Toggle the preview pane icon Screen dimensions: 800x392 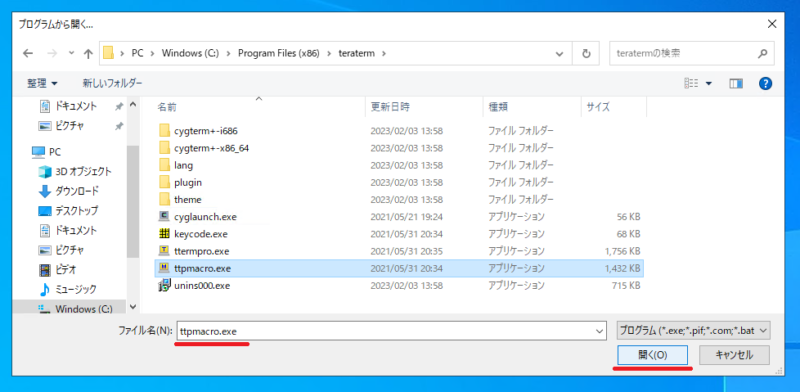[736, 83]
